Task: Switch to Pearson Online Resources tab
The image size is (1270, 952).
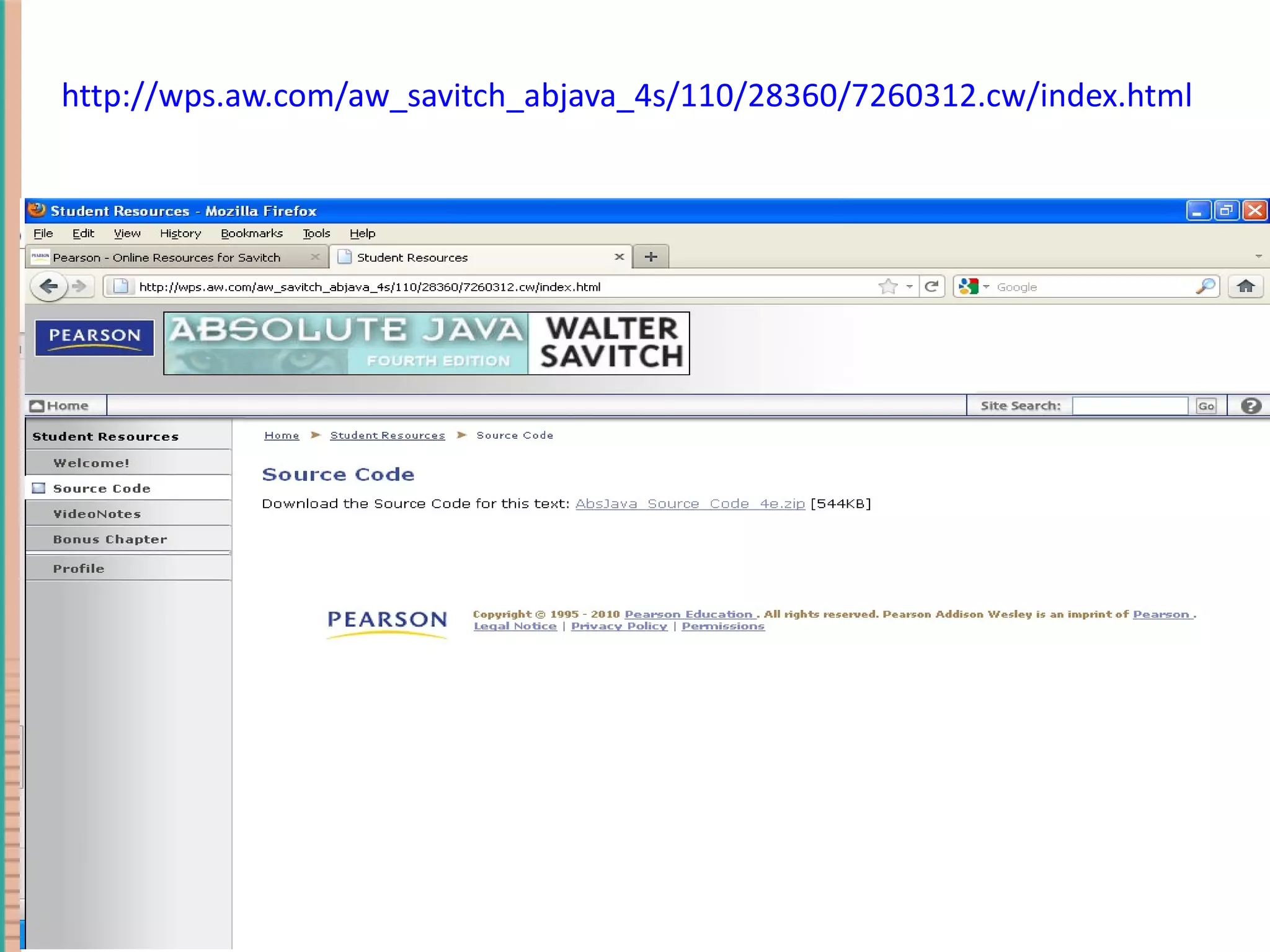Action: point(166,257)
